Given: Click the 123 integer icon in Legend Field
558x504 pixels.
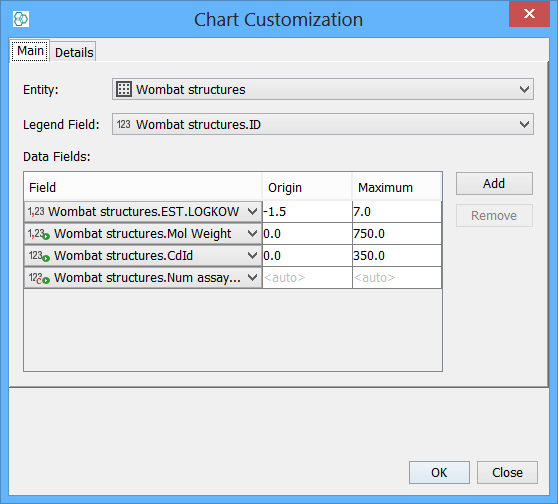Looking at the screenshot, I should coord(123,124).
